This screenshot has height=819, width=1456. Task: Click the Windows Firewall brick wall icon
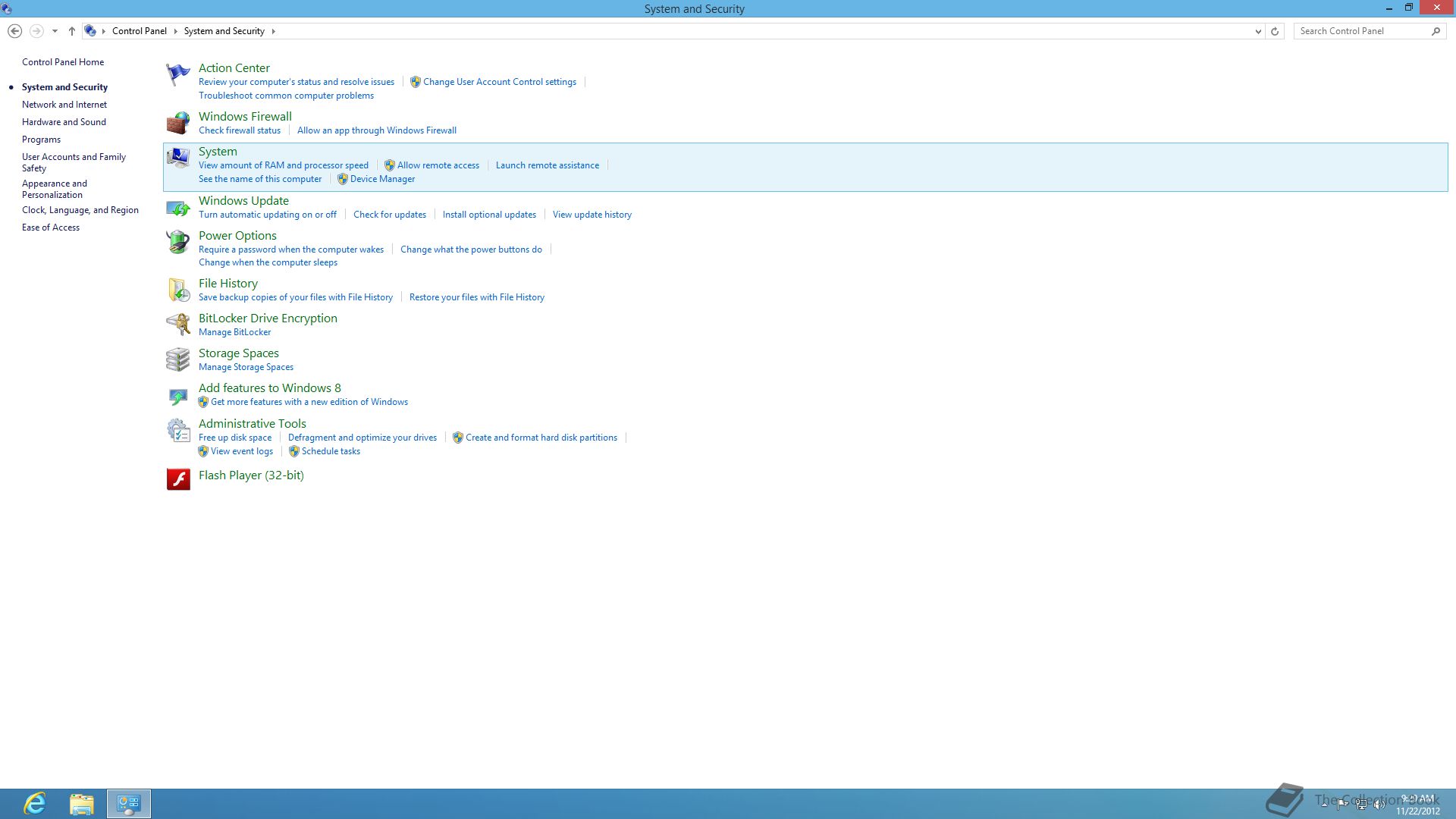(x=177, y=123)
